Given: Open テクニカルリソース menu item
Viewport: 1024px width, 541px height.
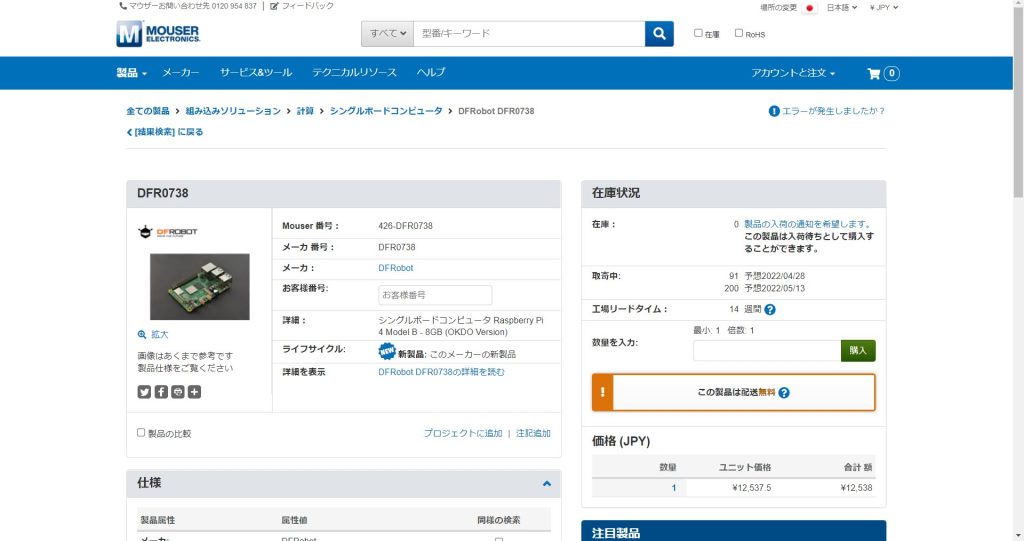Looking at the screenshot, I should pos(355,73).
